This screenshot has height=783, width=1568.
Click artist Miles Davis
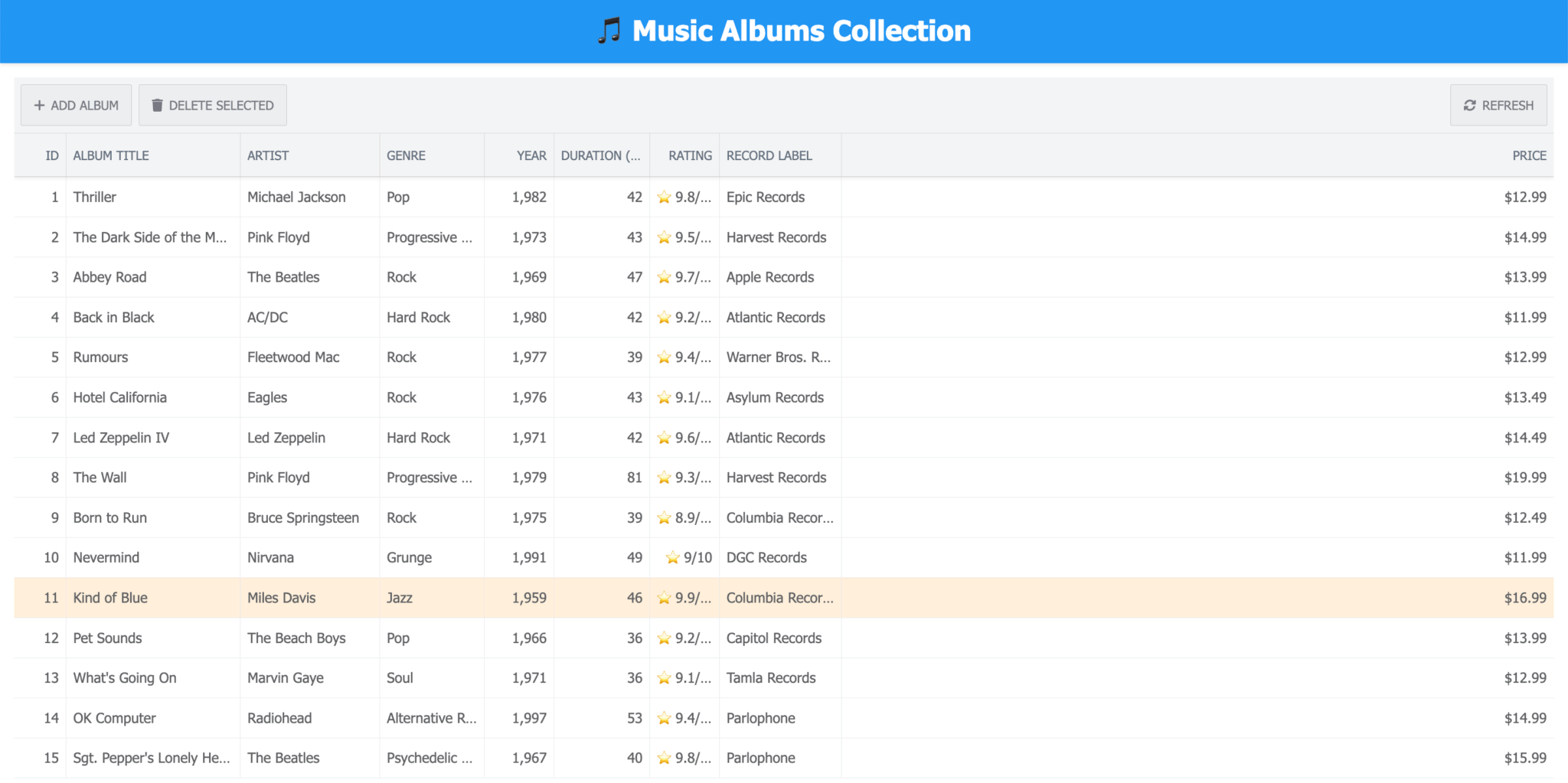tap(310, 598)
